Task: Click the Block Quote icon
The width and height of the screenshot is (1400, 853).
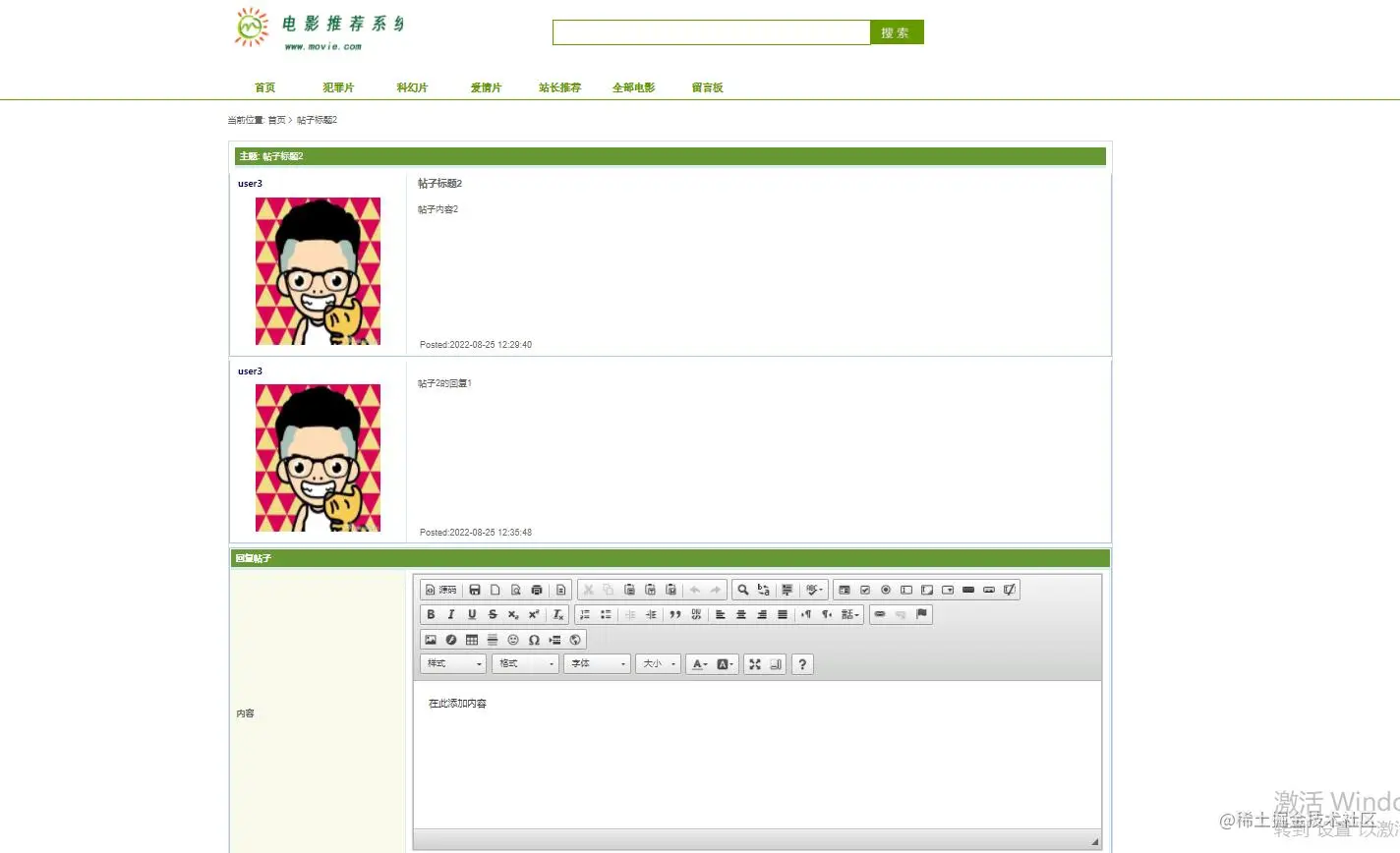Action: pyautogui.click(x=675, y=614)
